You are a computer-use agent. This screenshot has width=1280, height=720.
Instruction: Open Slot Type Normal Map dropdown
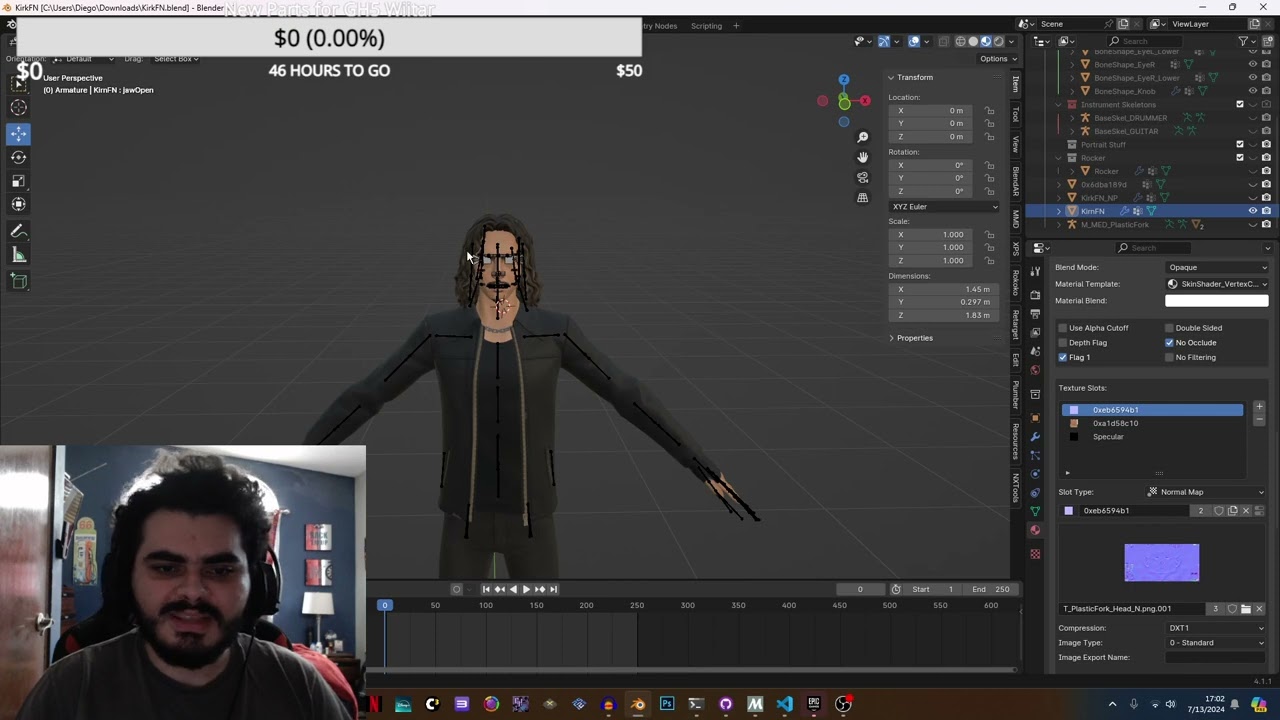[x=1205, y=492]
